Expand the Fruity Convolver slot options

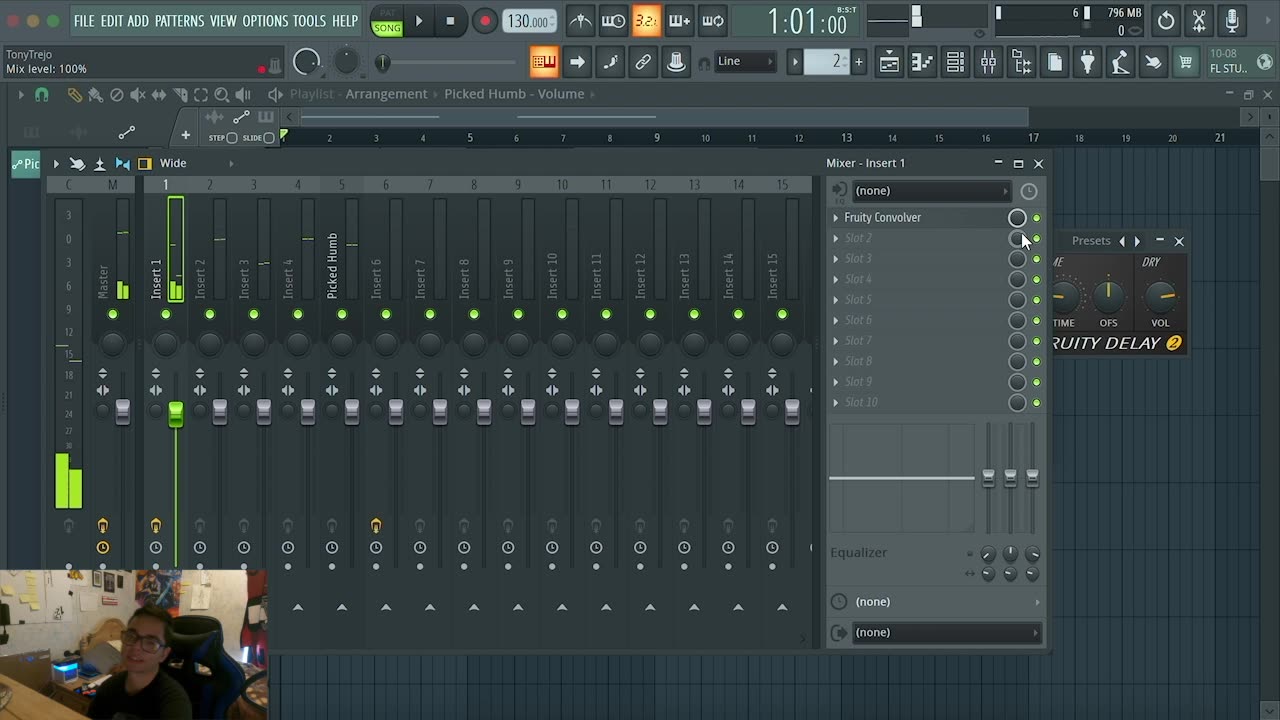[x=836, y=217]
